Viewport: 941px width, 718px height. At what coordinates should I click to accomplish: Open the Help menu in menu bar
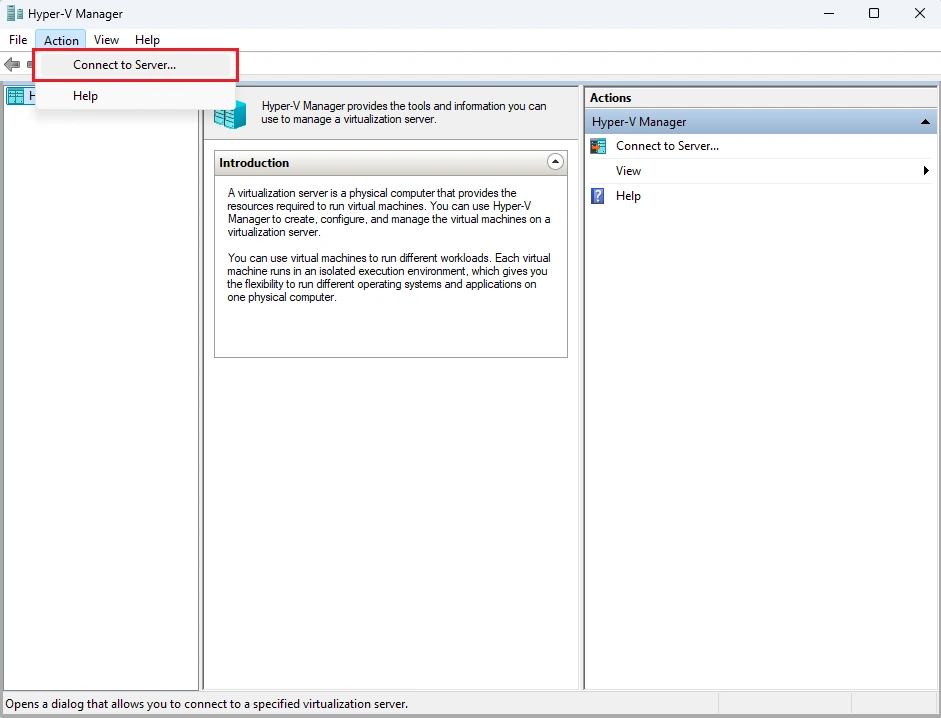147,40
